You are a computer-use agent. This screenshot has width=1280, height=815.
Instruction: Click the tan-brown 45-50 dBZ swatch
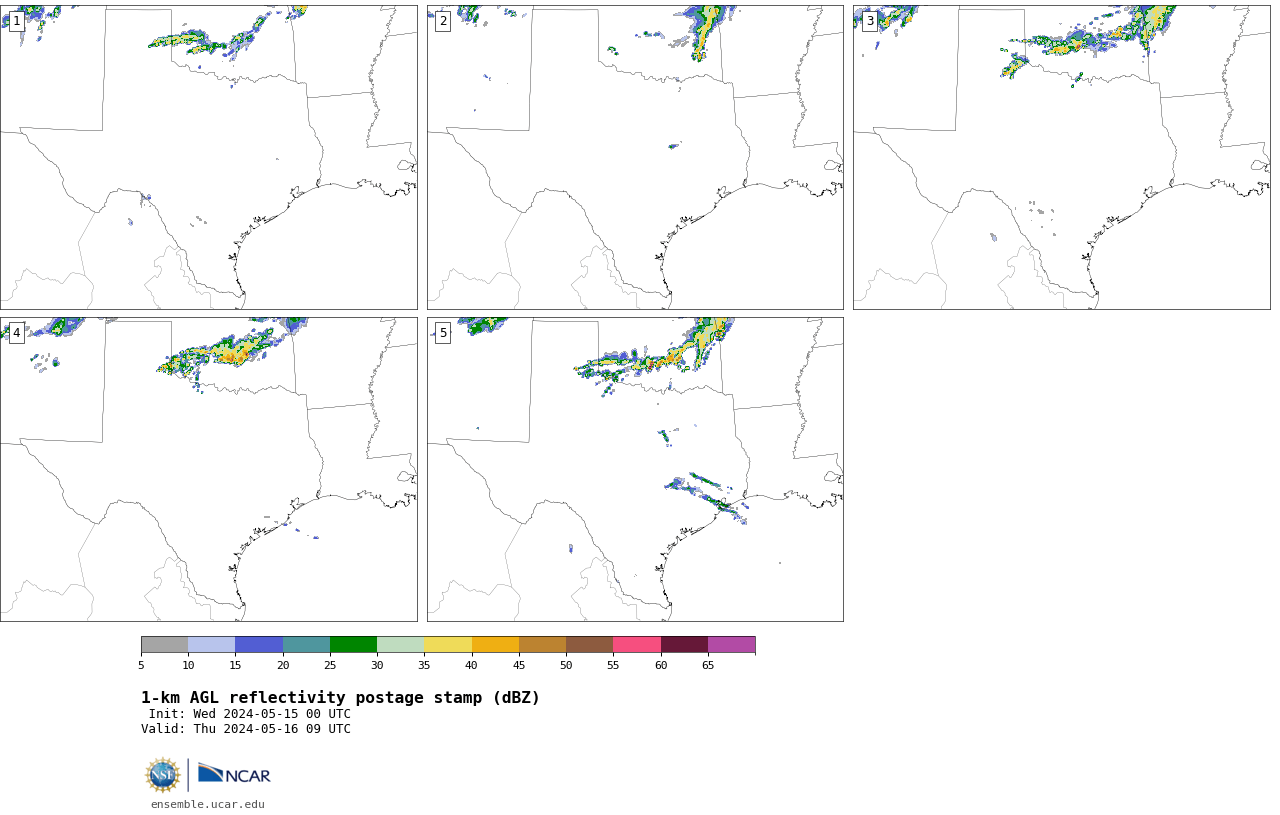542,644
